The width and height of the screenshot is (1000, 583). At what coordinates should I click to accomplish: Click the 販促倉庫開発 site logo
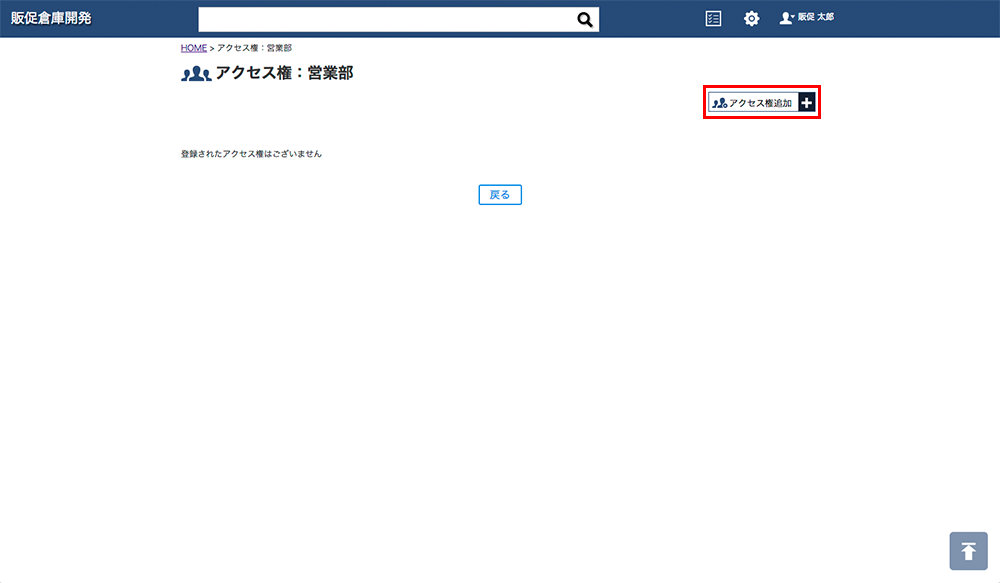tap(51, 18)
